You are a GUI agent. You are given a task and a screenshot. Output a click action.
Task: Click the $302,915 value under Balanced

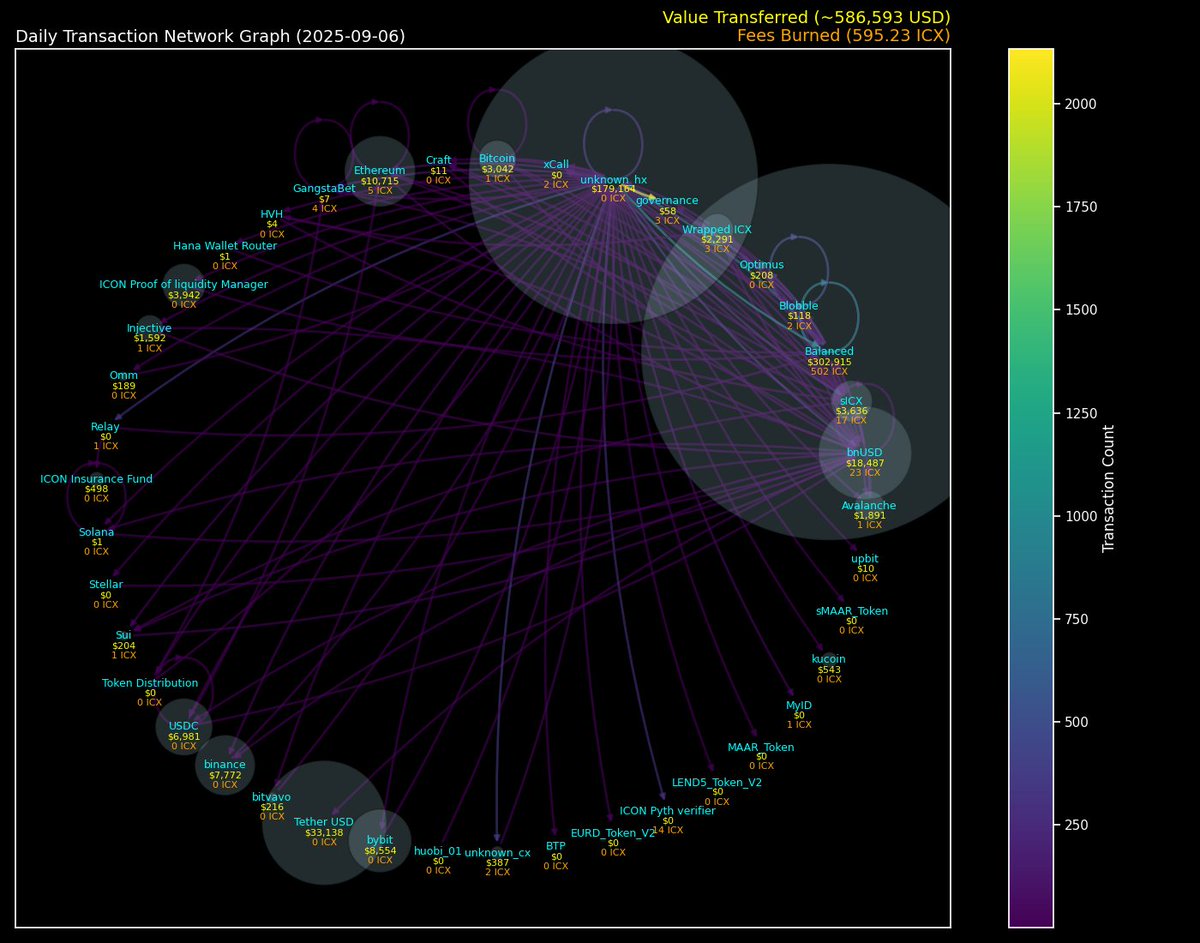click(x=829, y=361)
